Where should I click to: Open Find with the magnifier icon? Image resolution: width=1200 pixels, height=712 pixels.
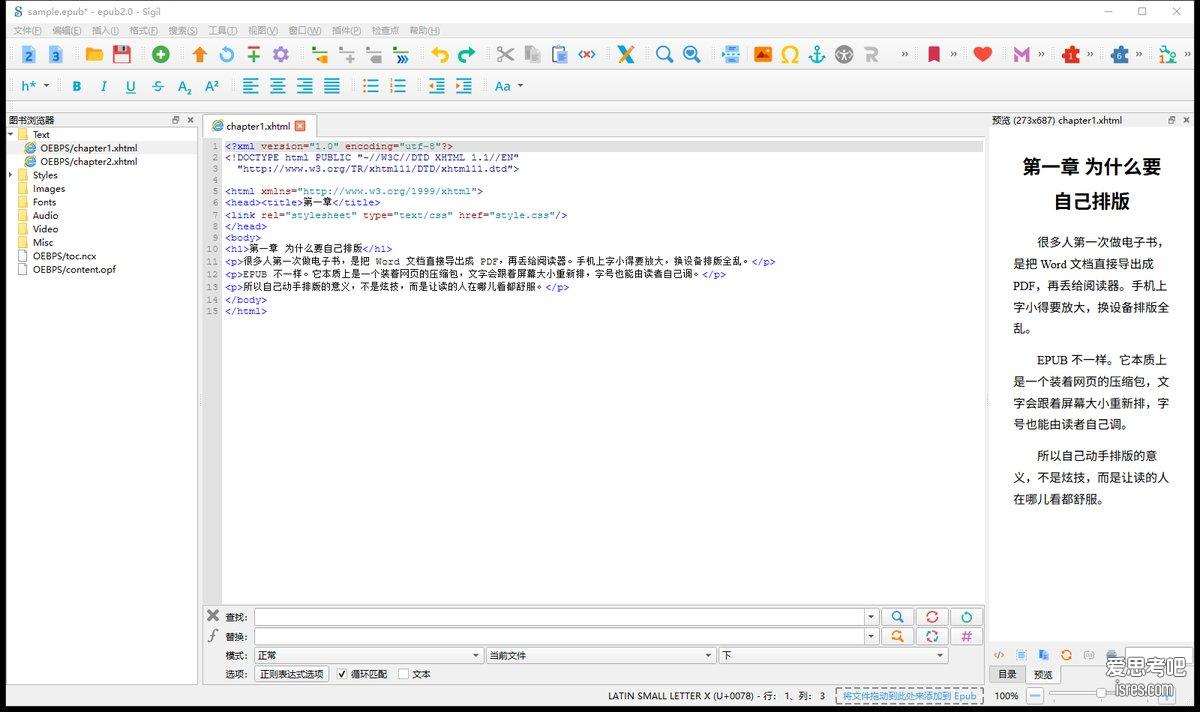(x=664, y=55)
